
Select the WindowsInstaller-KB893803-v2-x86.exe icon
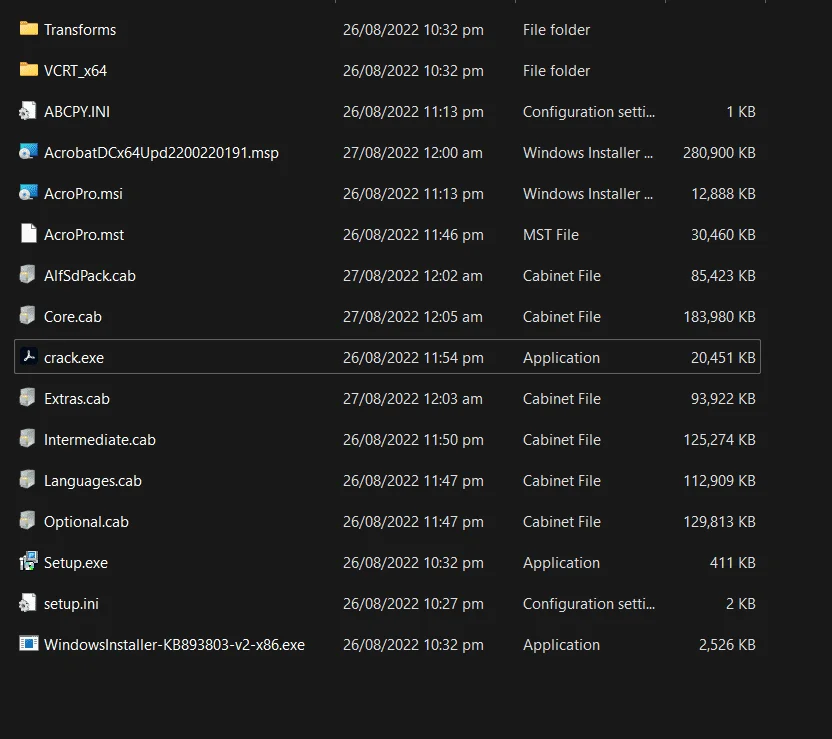click(x=29, y=644)
